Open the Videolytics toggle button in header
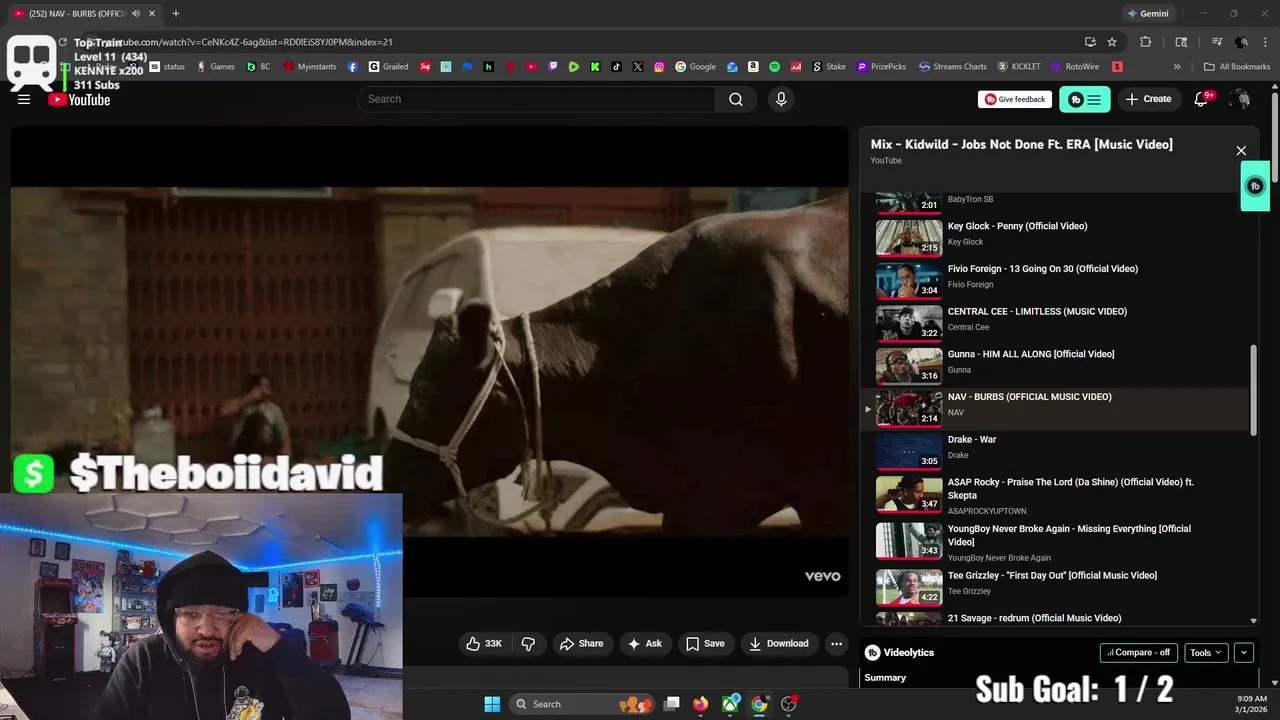 pyautogui.click(x=1084, y=99)
